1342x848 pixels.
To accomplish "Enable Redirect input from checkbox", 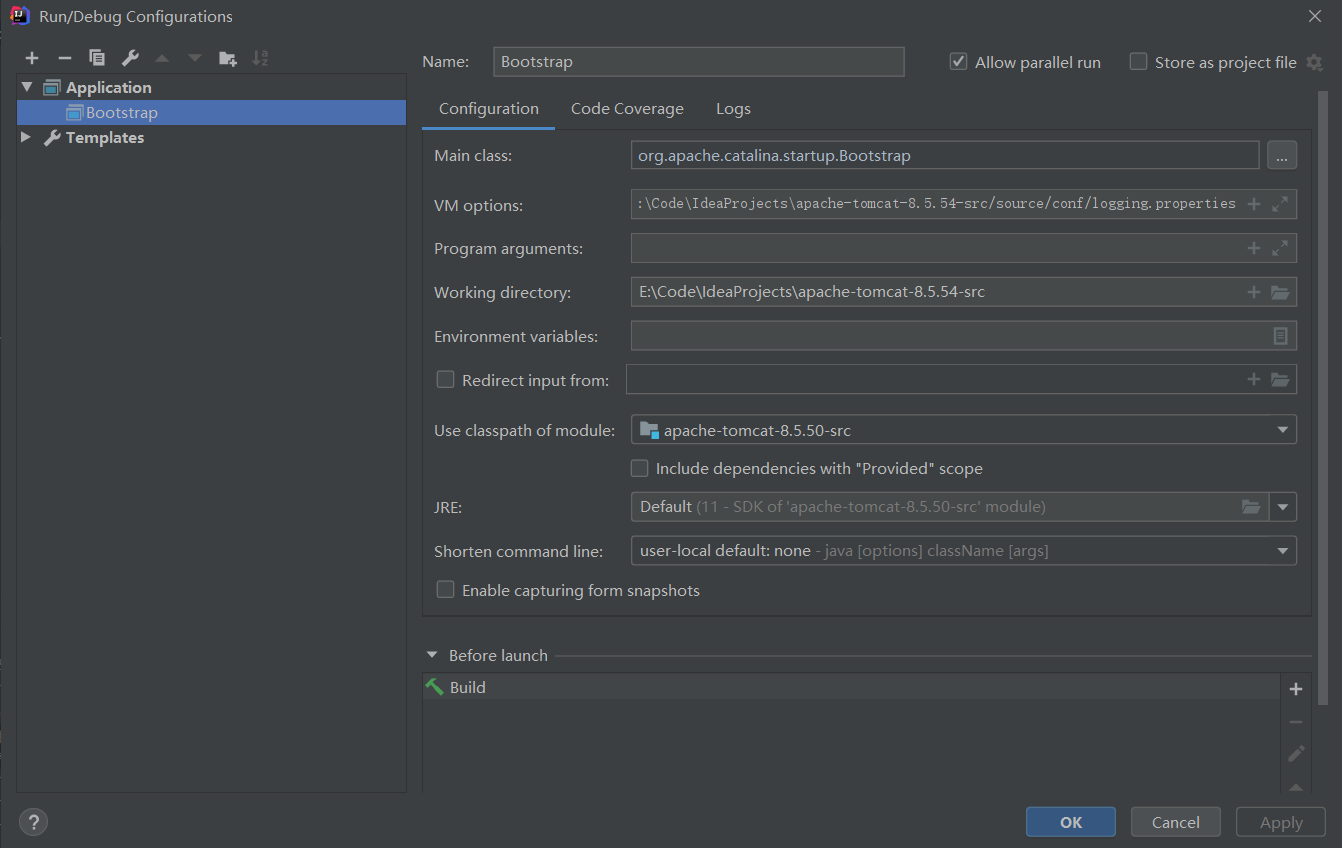I will pos(445,380).
